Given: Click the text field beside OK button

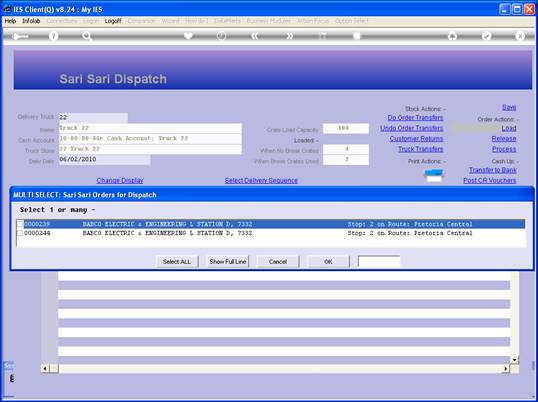Looking at the screenshot, I should (379, 262).
